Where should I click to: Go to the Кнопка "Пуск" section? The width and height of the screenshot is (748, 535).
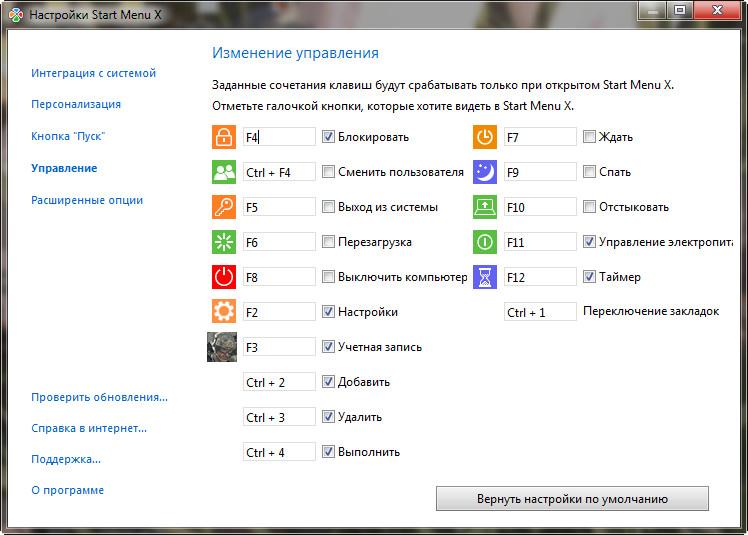pos(68,136)
